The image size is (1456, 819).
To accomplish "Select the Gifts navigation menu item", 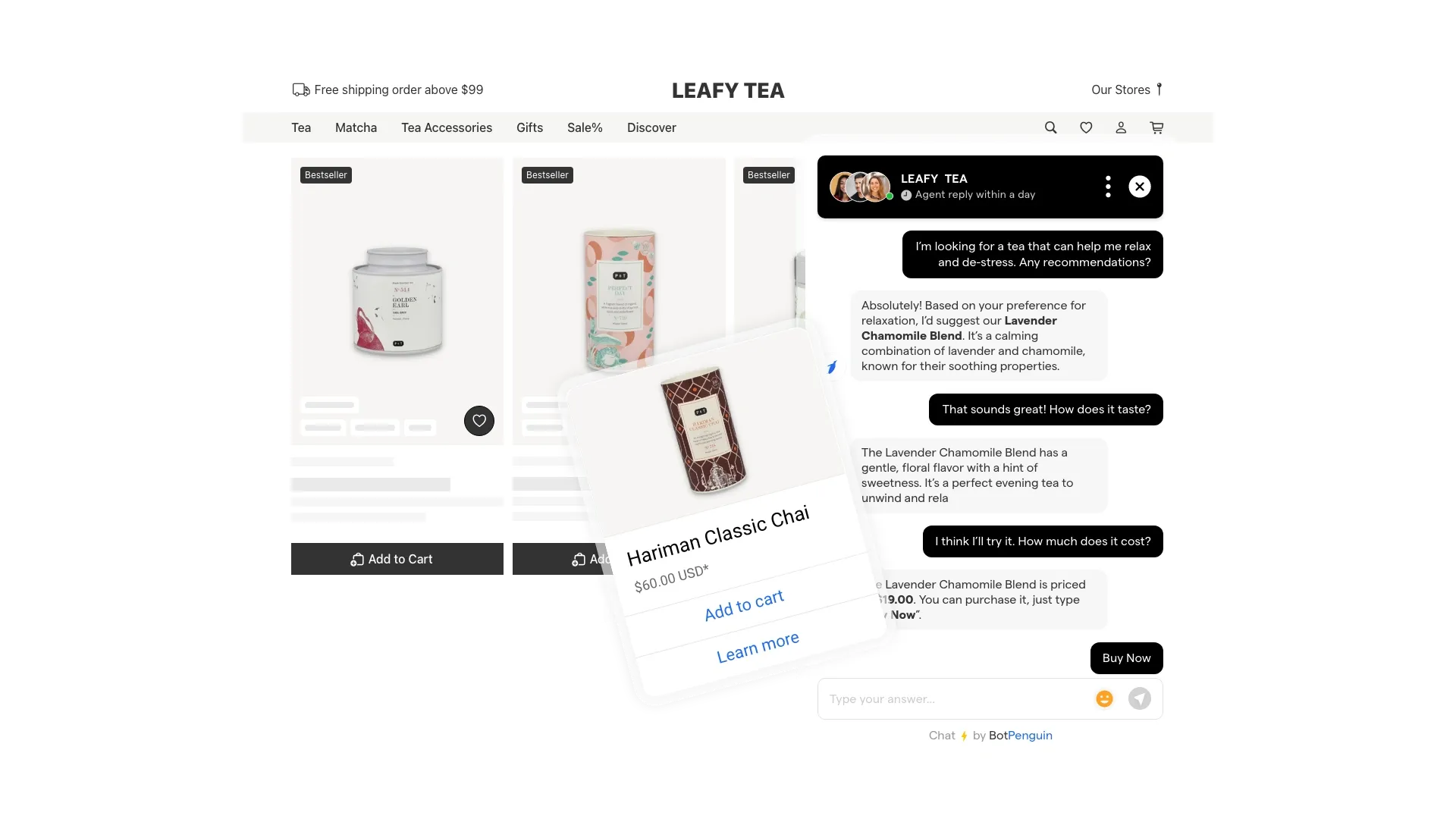I will point(530,128).
